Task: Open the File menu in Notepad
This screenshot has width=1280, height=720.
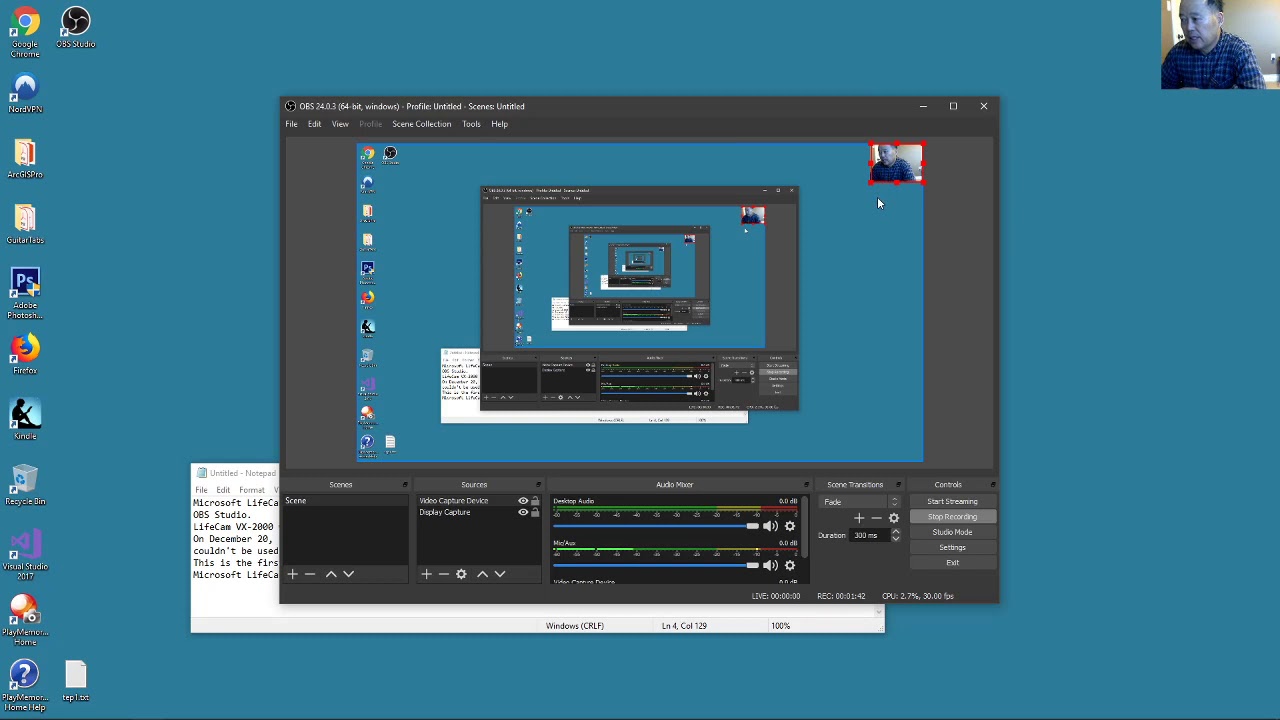Action: (201, 490)
